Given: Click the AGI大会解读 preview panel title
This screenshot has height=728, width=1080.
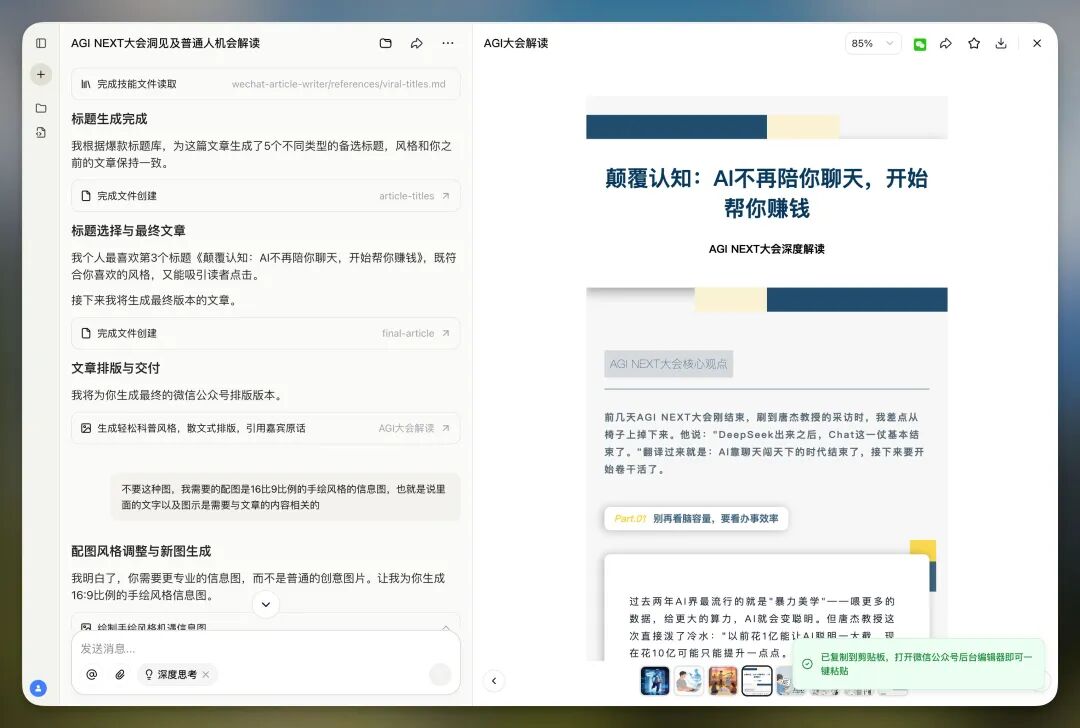Looking at the screenshot, I should pyautogui.click(x=516, y=43).
